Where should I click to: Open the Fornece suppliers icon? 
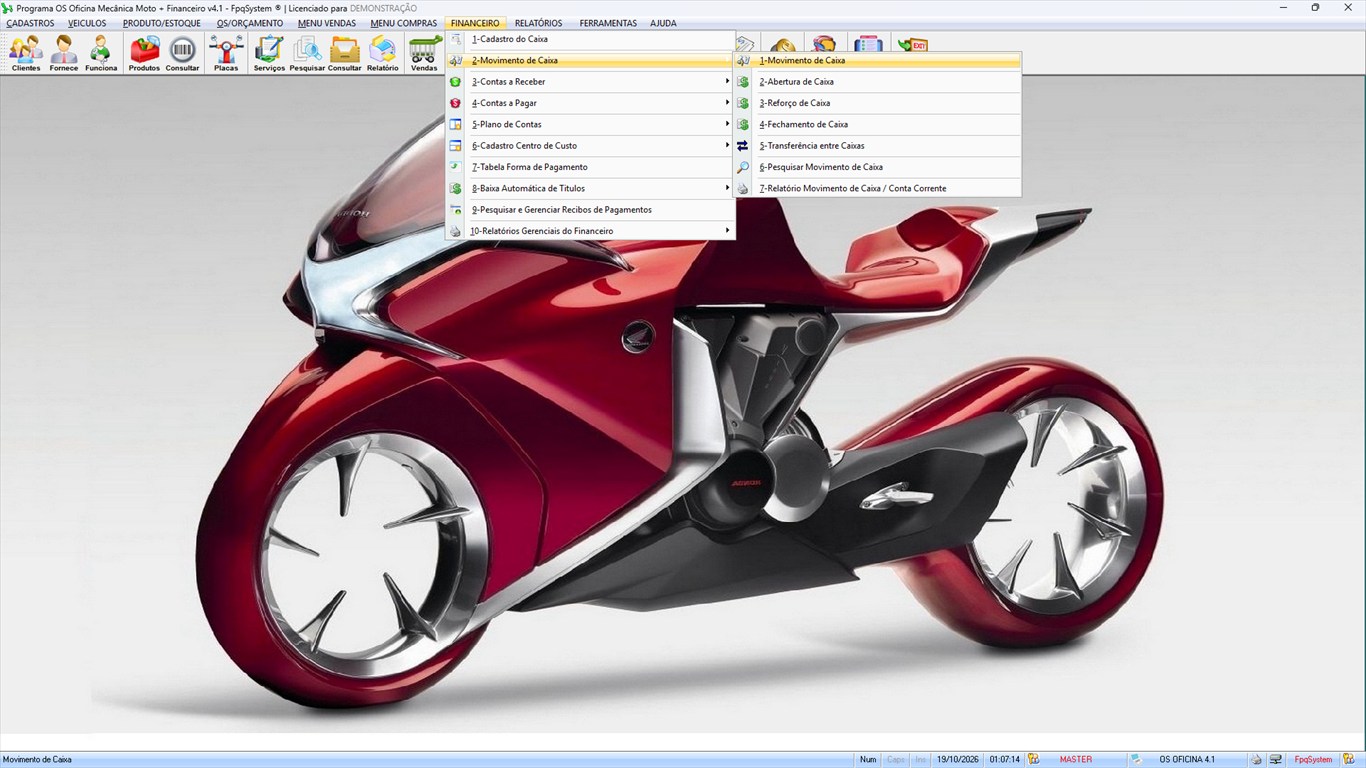click(x=64, y=53)
